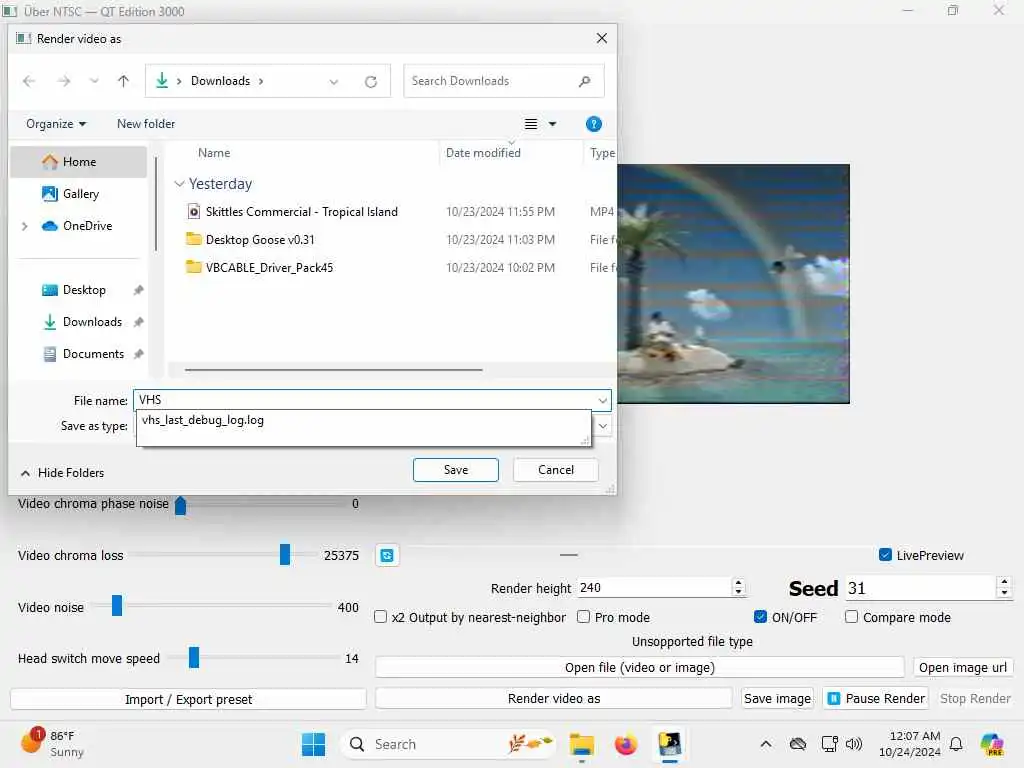Open the File name dropdown arrow
Viewport: 1024px width, 768px height.
tap(602, 400)
